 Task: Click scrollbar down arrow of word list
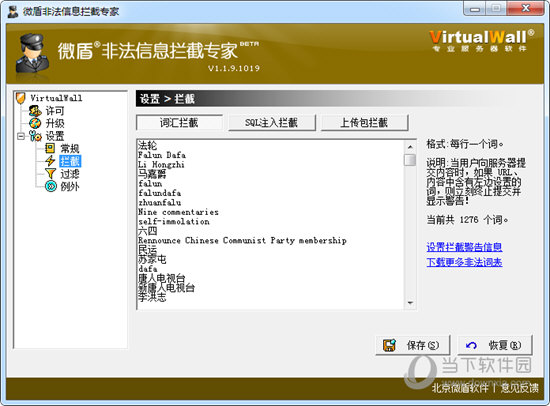410,303
